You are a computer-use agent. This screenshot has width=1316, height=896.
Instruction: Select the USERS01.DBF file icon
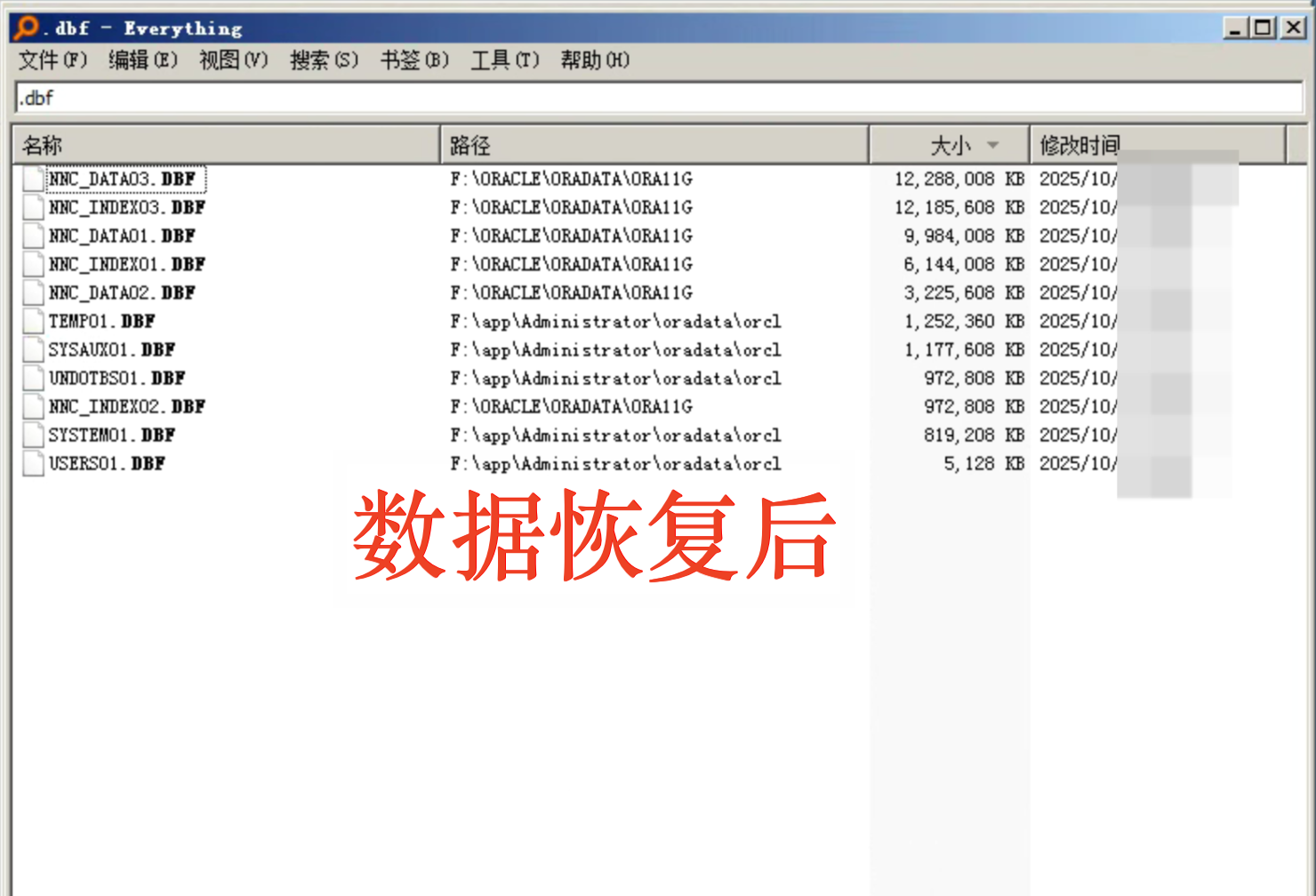[x=34, y=464]
